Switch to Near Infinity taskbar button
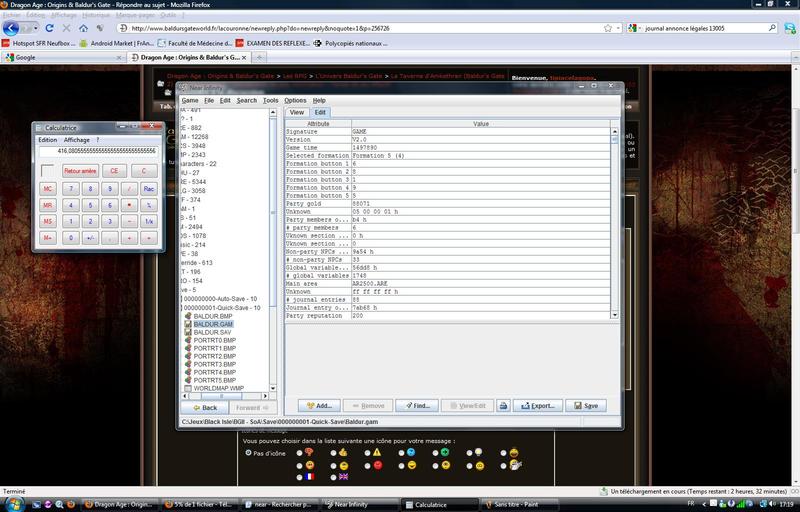Image resolution: width=800 pixels, height=512 pixels. coord(359,504)
